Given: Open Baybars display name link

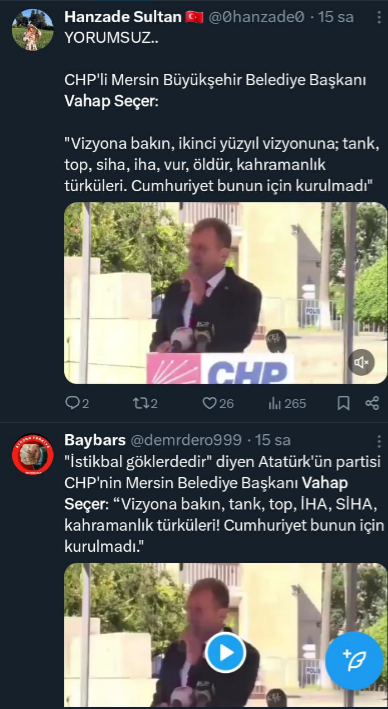Looking at the screenshot, I should click(95, 440).
